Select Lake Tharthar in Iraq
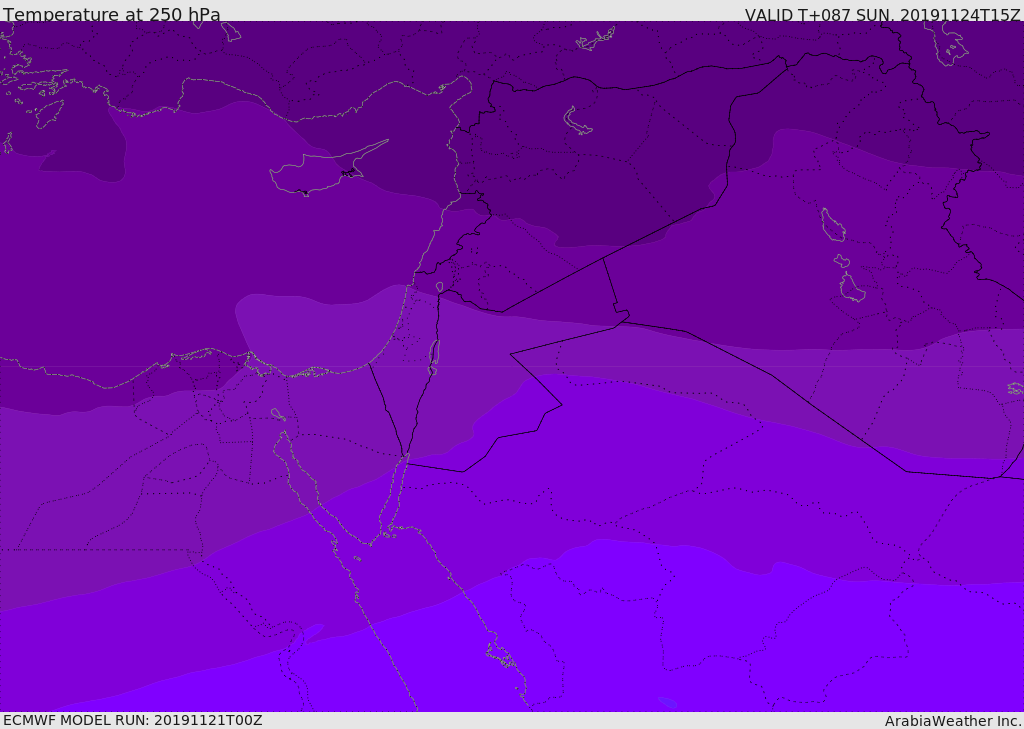This screenshot has height=729, width=1024. tap(832, 225)
